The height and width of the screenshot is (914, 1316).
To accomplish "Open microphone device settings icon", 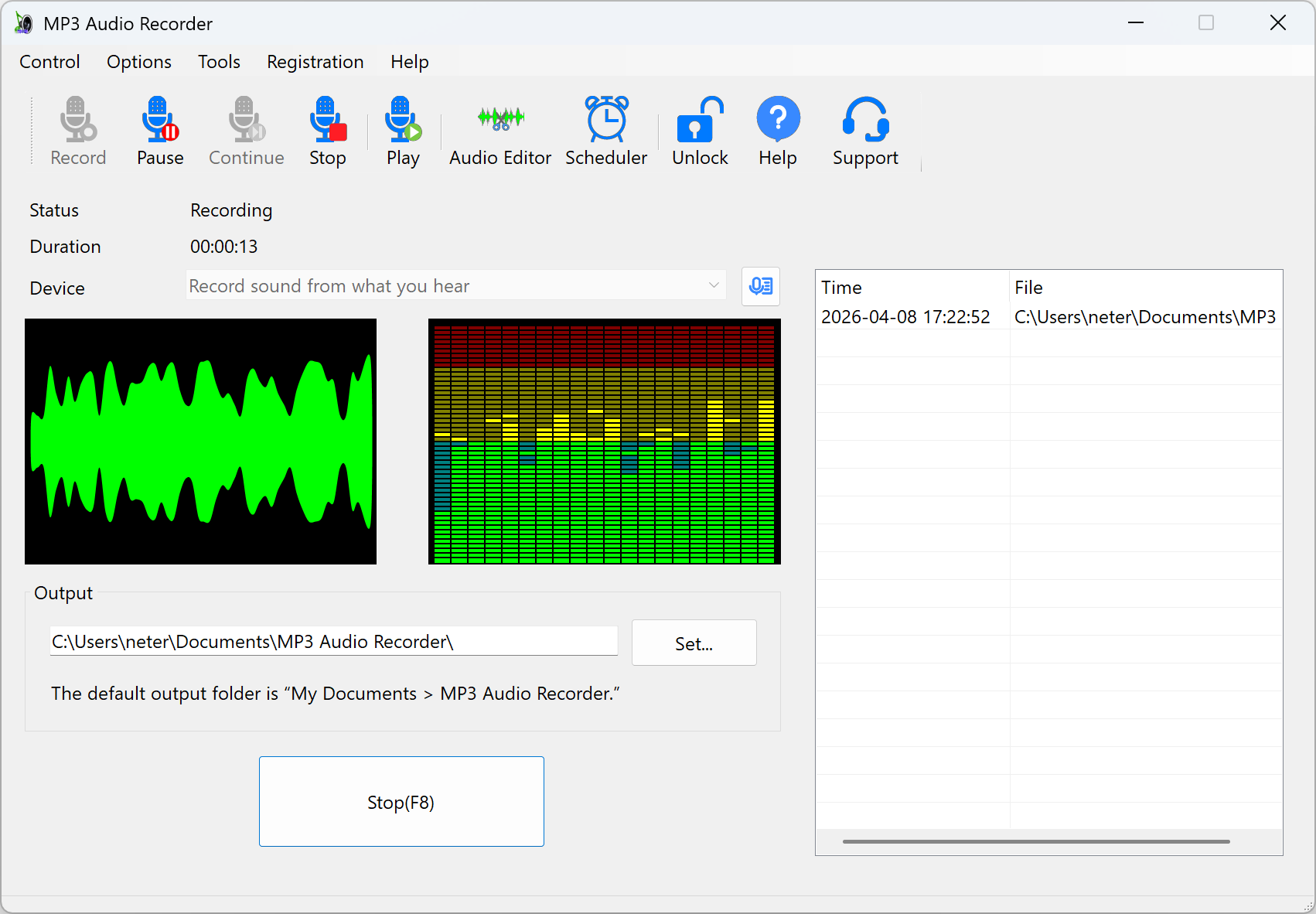I will (x=760, y=286).
